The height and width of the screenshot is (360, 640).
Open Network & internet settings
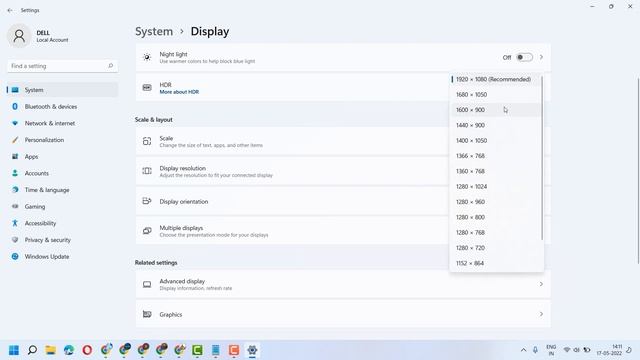point(62,123)
